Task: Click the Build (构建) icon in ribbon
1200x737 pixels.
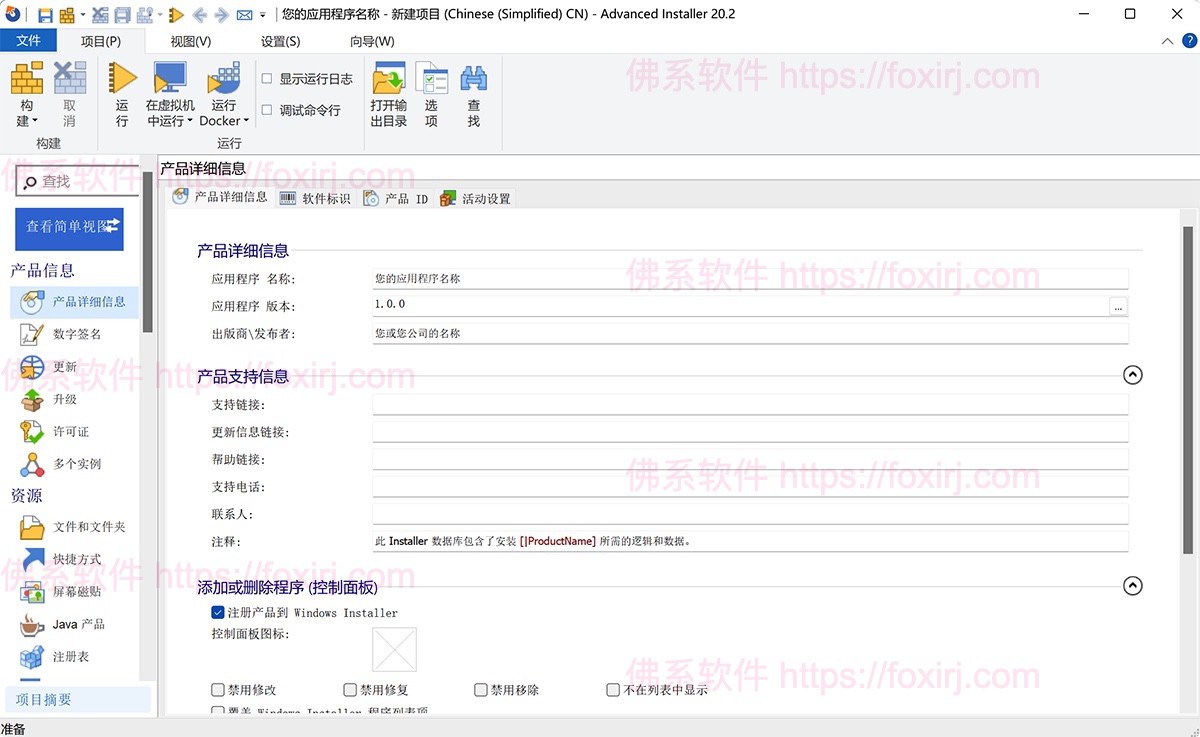Action: (26, 80)
